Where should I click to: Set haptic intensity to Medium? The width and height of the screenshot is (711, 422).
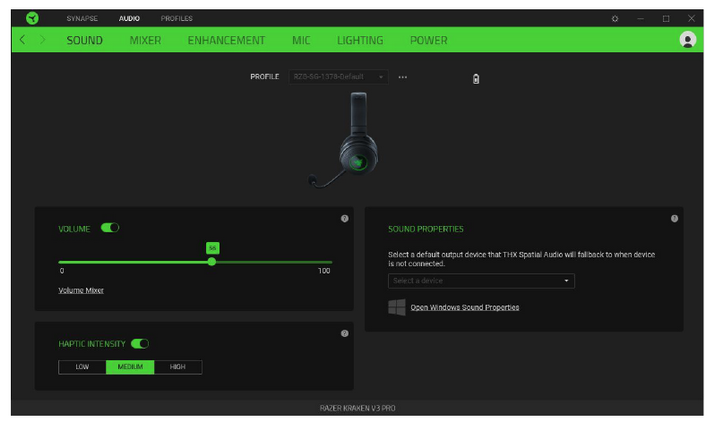point(130,367)
